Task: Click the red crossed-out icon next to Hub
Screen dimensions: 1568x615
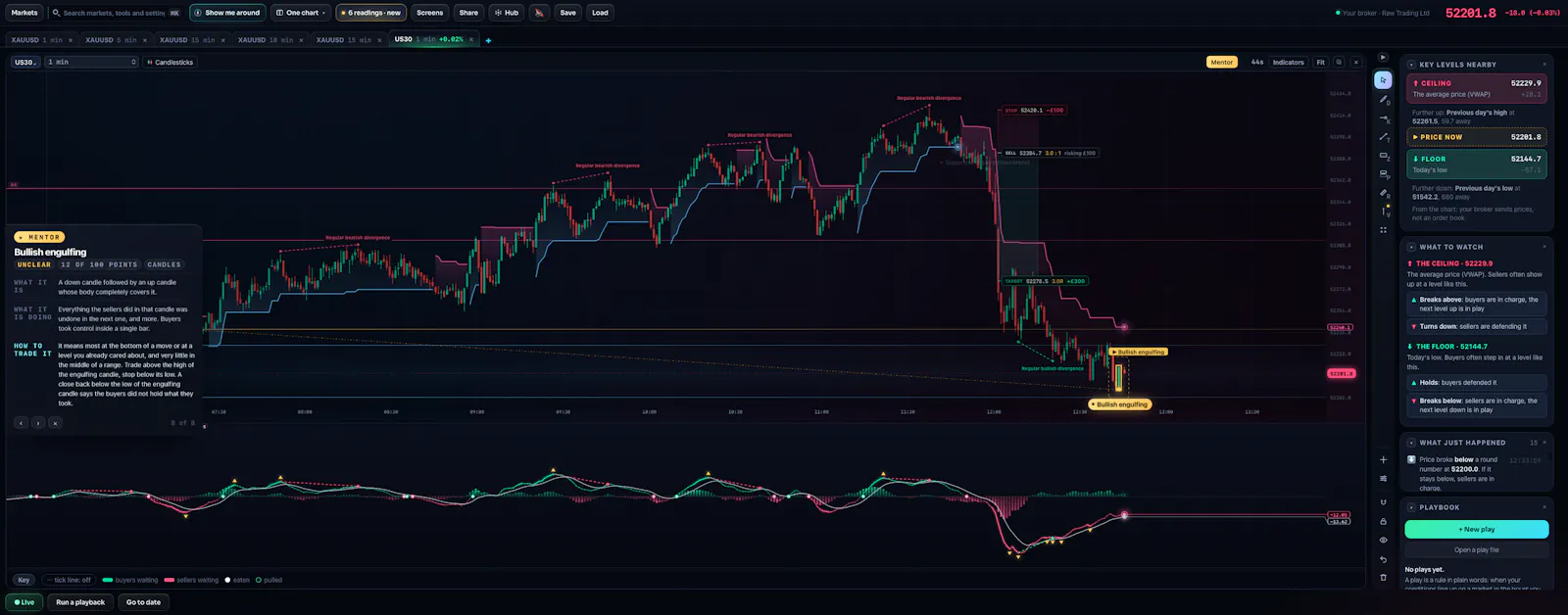Action: coord(539,13)
